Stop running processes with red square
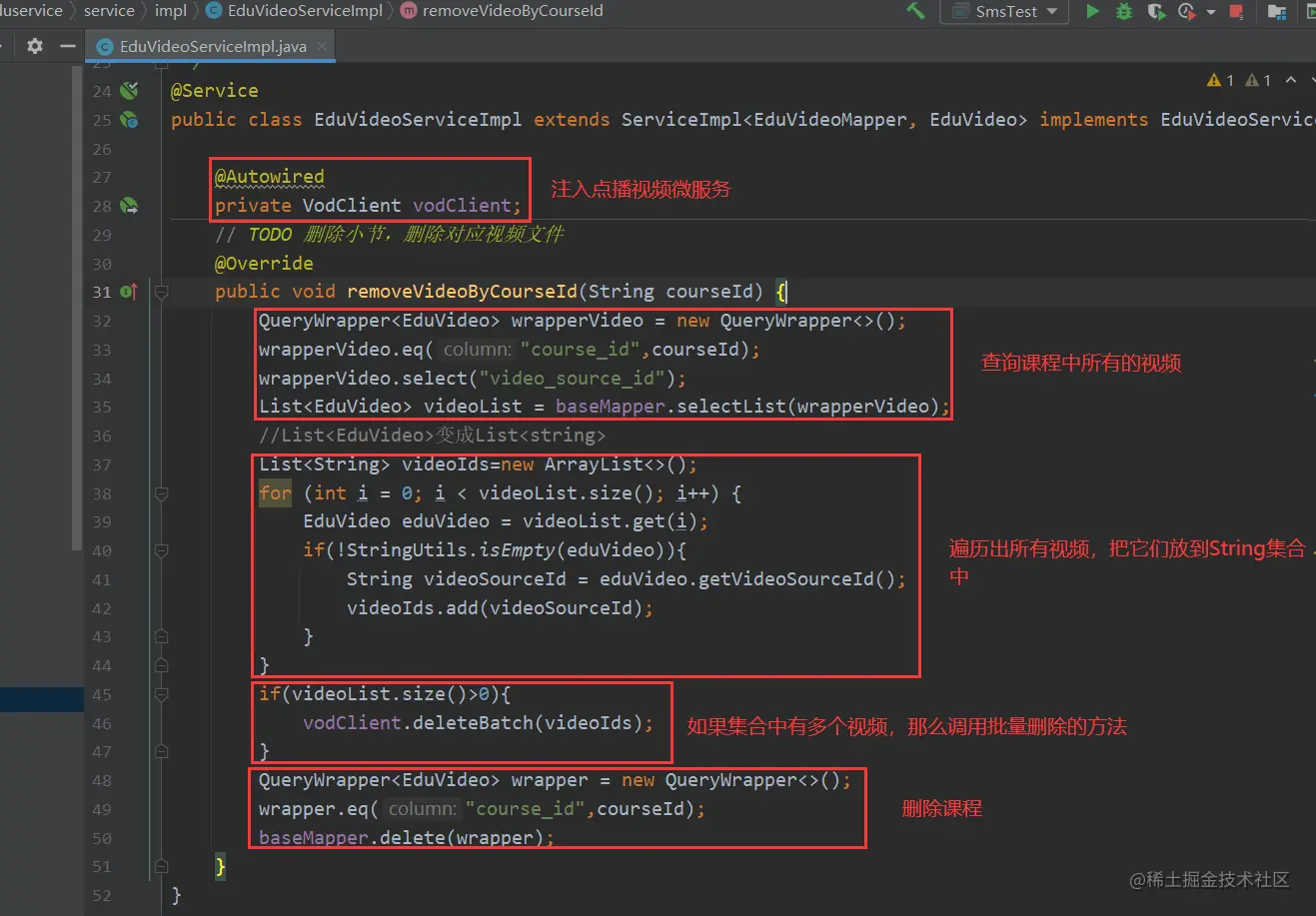 point(1236,11)
